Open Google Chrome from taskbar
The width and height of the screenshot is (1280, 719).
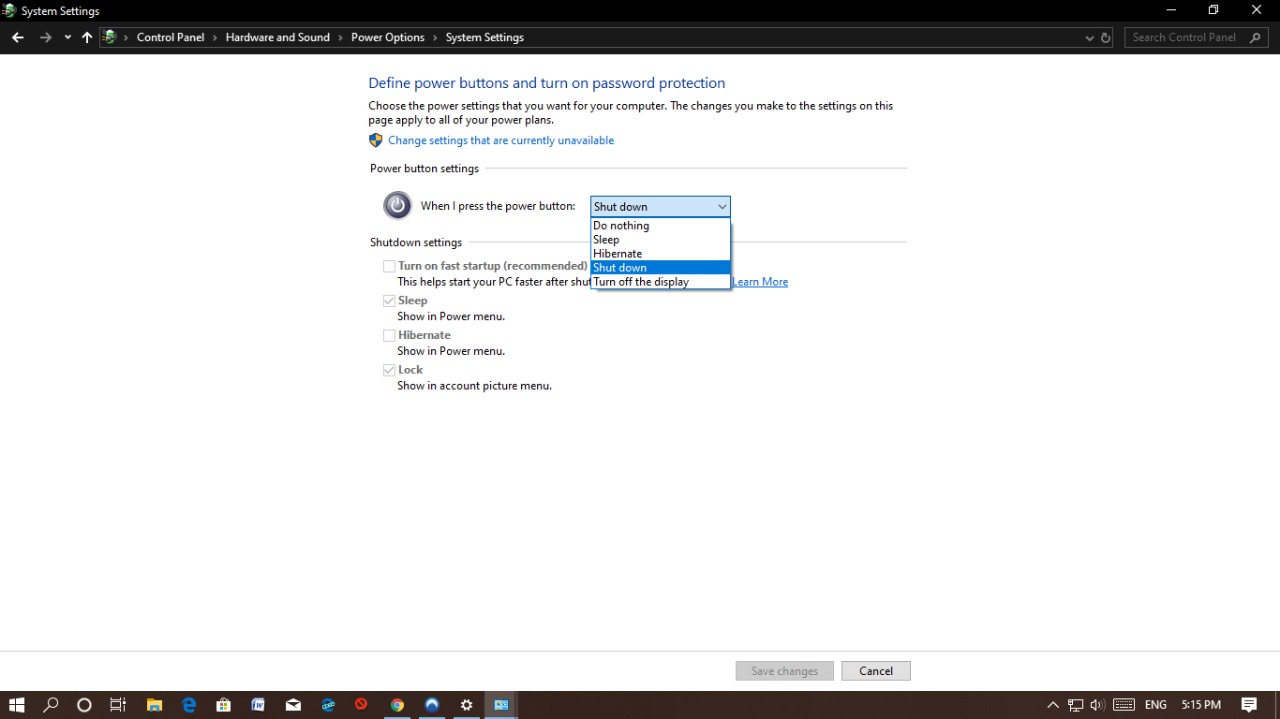tap(397, 705)
